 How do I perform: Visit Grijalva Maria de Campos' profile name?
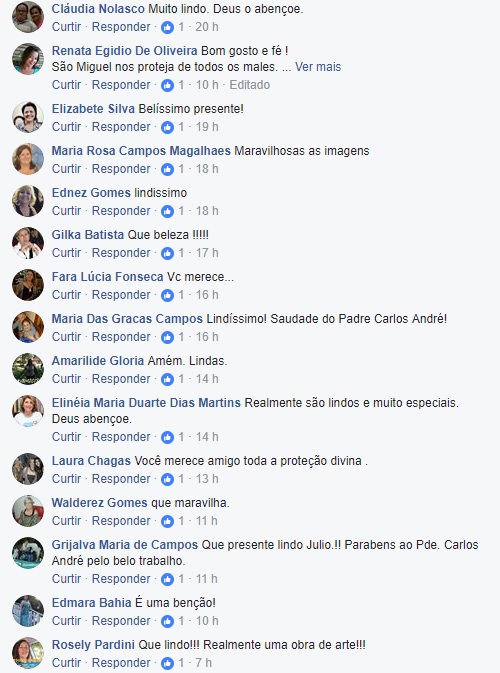coord(124,545)
